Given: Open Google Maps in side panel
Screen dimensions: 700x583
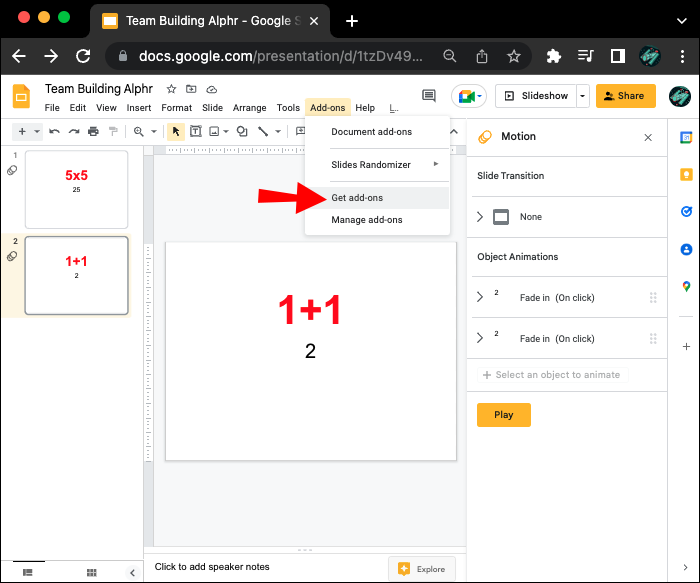Looking at the screenshot, I should 686,287.
